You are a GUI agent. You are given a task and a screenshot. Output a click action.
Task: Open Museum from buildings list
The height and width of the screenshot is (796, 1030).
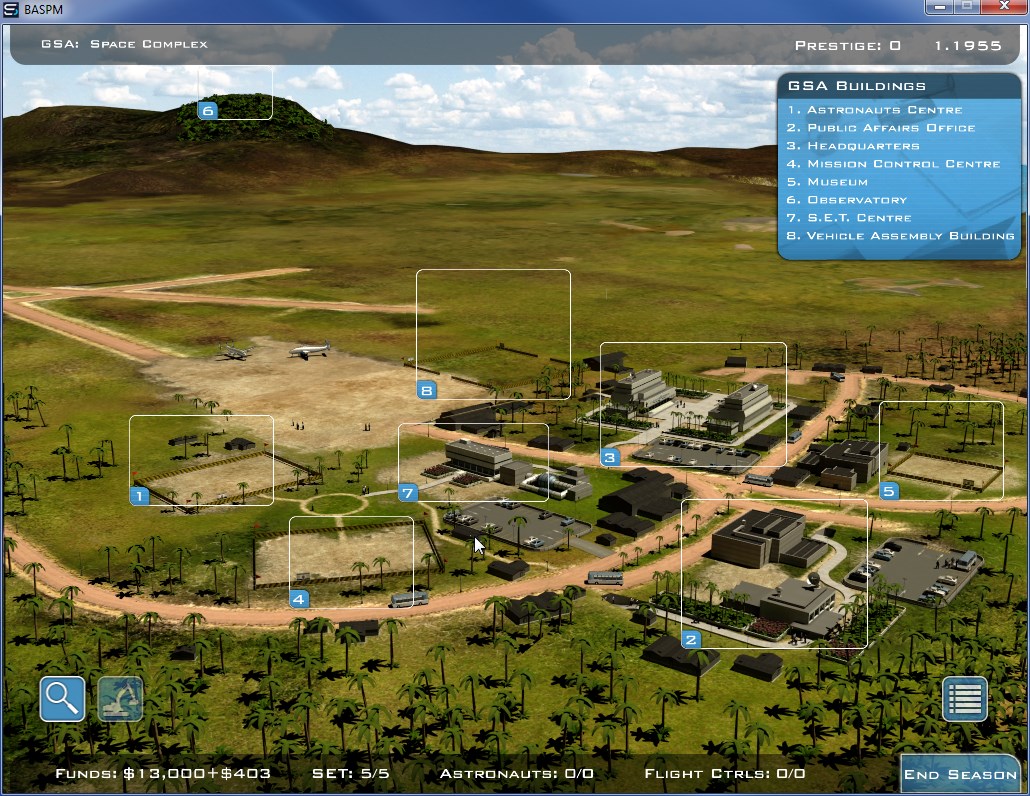pos(827,181)
